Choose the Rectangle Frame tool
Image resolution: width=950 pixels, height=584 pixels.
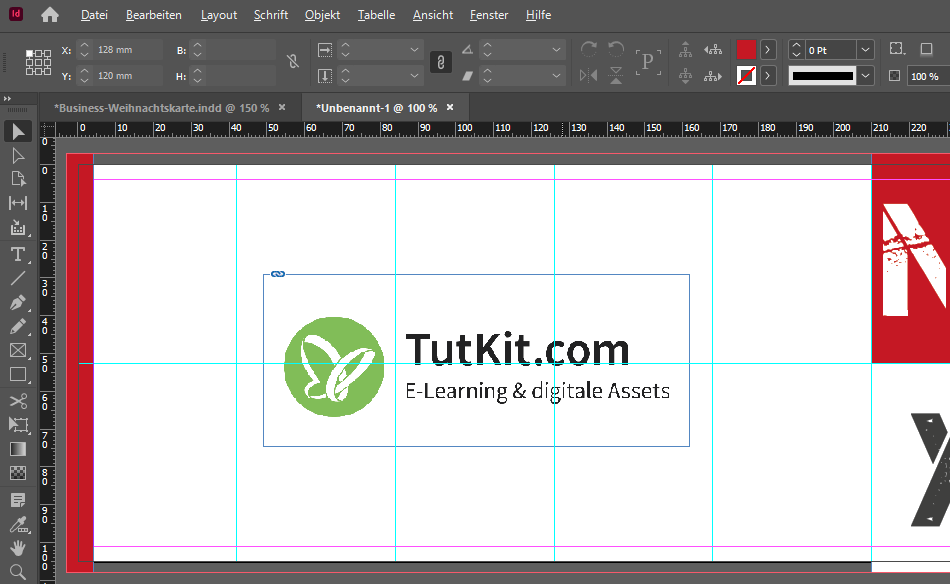point(18,351)
